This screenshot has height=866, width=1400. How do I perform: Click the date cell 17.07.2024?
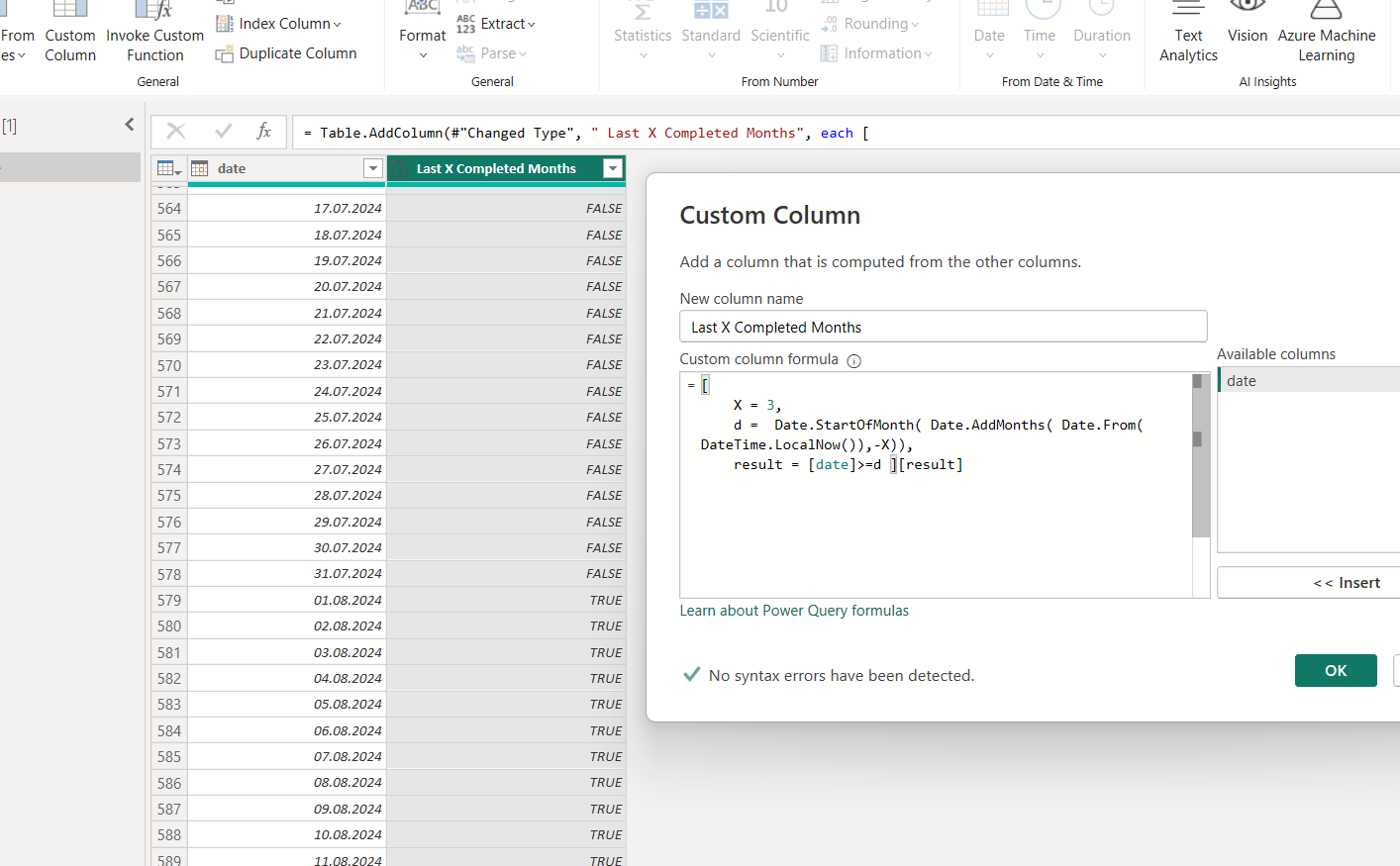coord(287,209)
